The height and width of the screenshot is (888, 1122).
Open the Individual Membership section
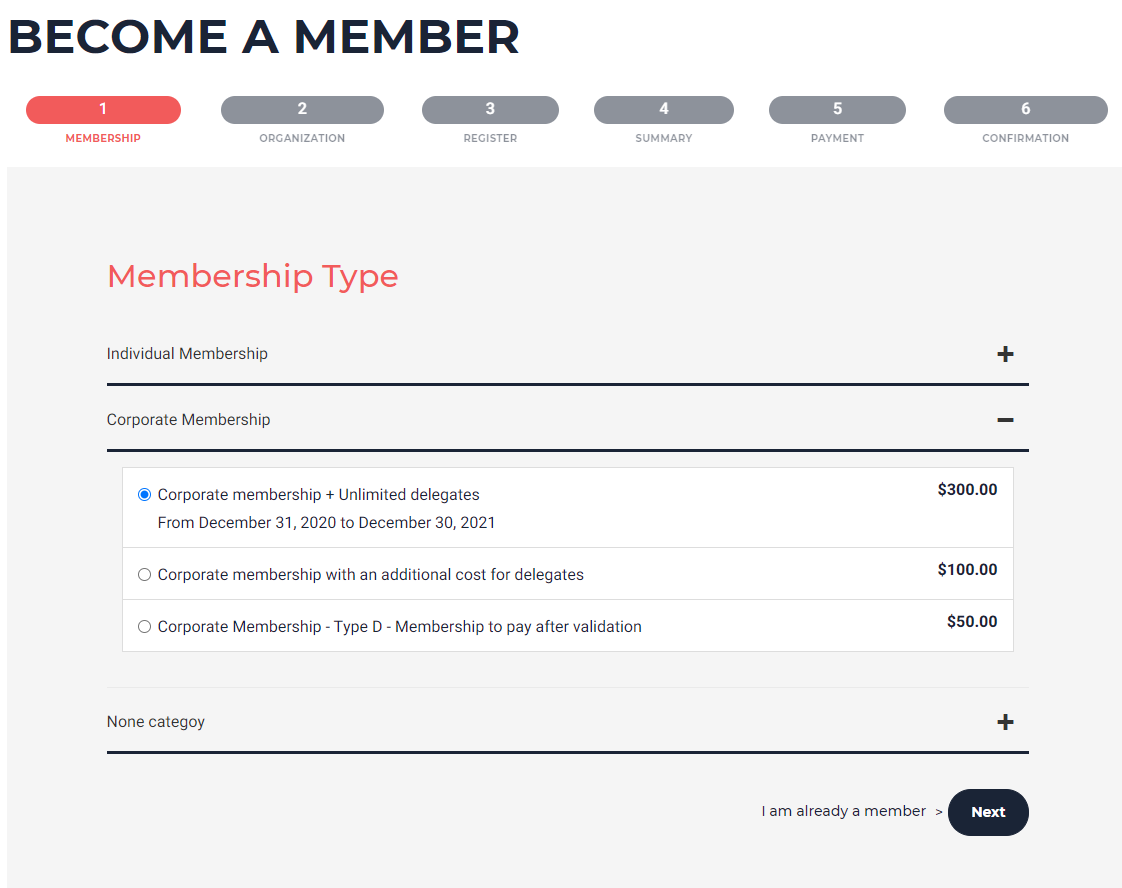(187, 354)
